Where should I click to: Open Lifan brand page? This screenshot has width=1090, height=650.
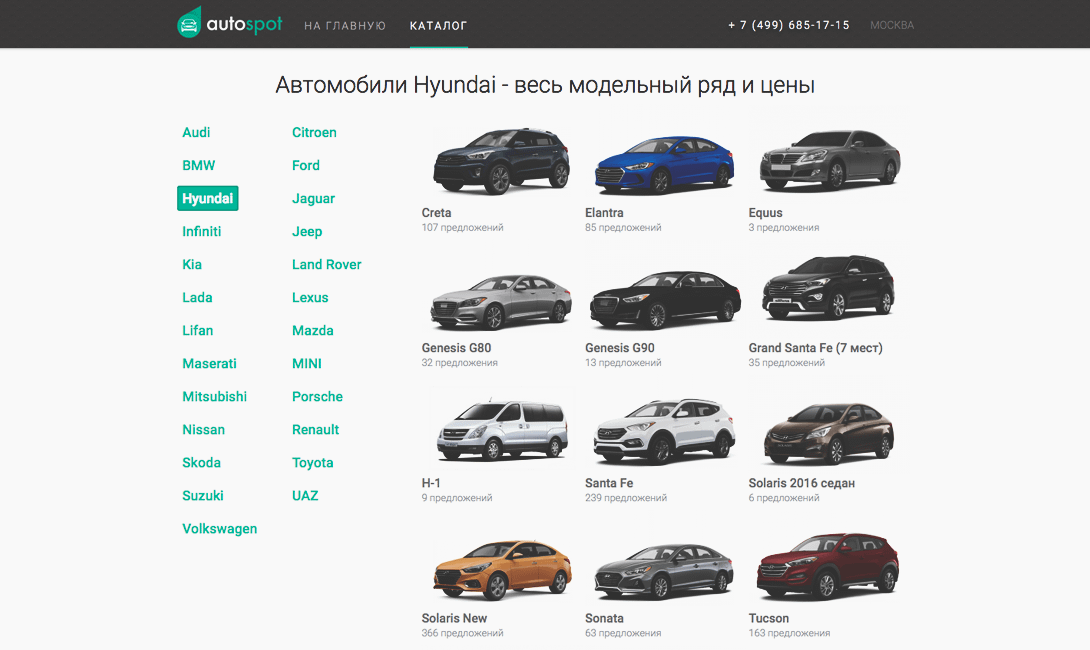point(197,330)
